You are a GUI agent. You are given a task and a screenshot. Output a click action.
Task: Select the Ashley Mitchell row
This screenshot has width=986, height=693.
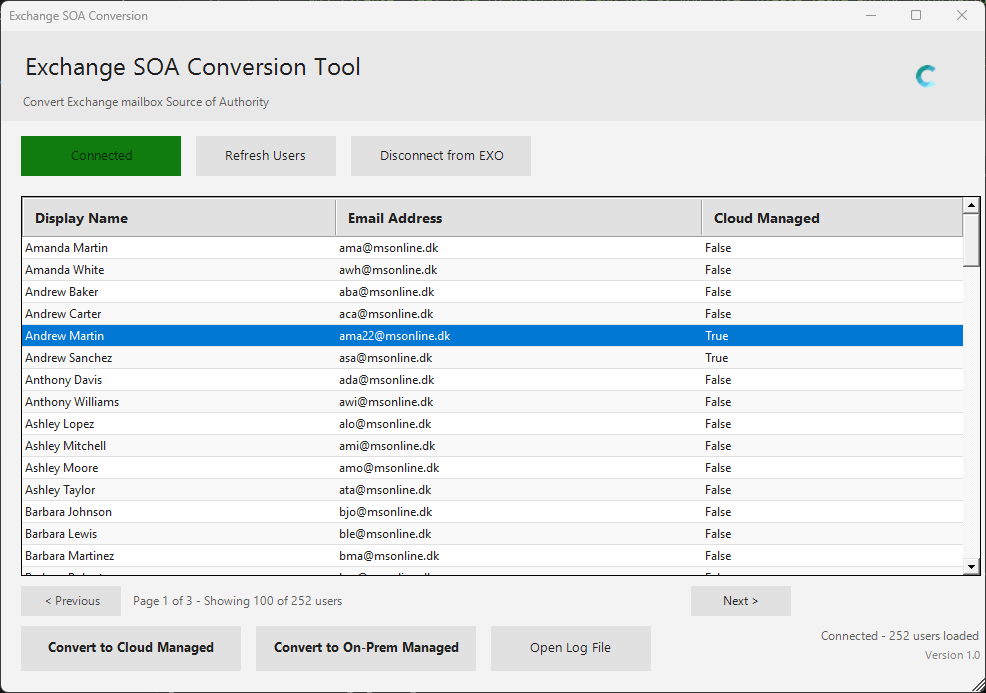(x=66, y=446)
